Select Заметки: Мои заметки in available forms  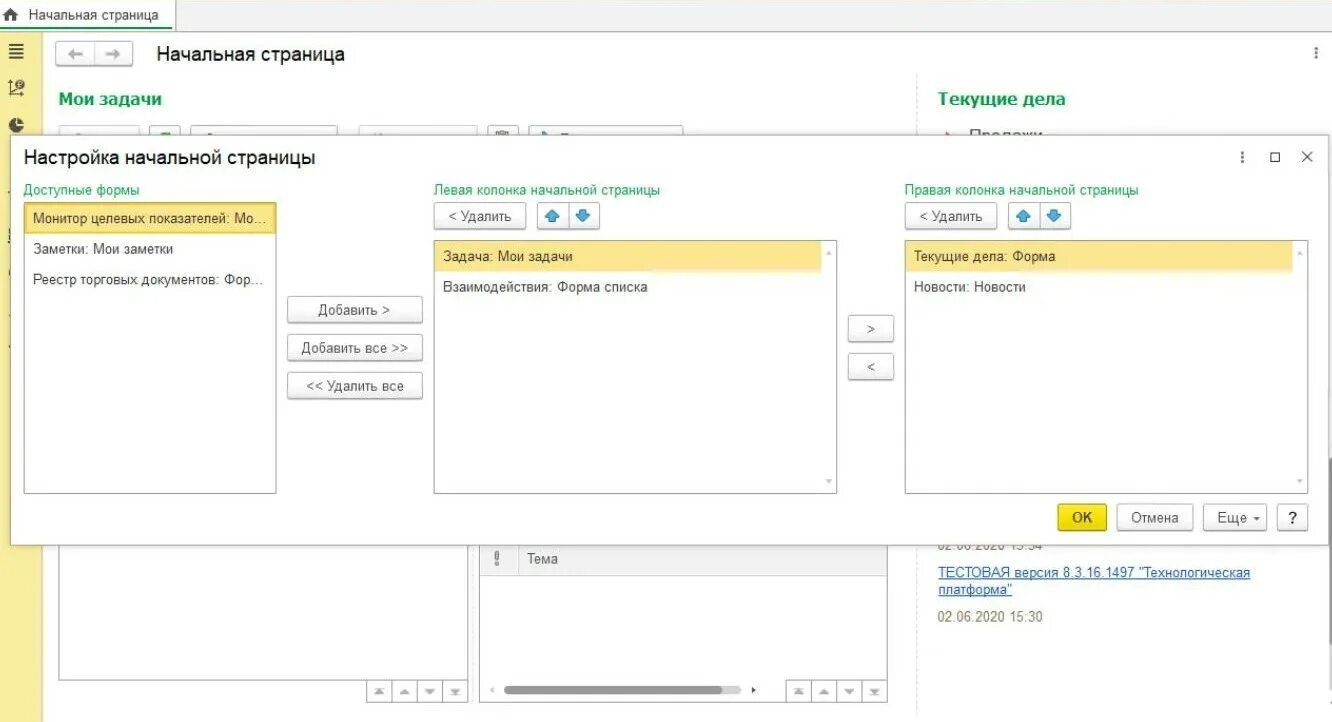tap(150, 249)
